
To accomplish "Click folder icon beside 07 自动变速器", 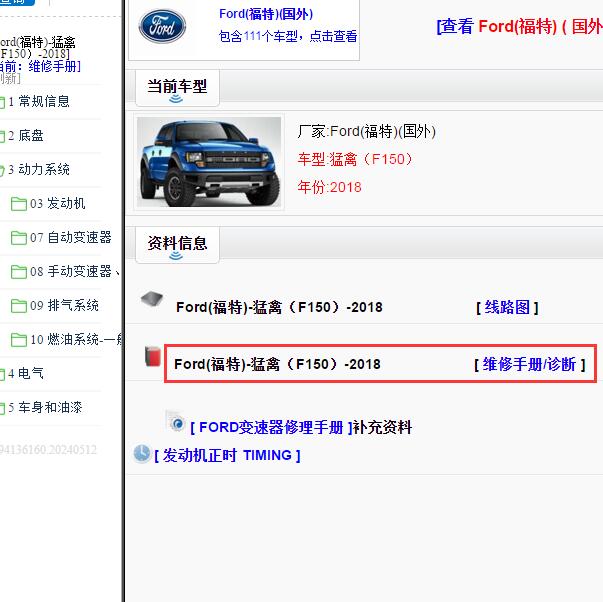I will coord(18,237).
